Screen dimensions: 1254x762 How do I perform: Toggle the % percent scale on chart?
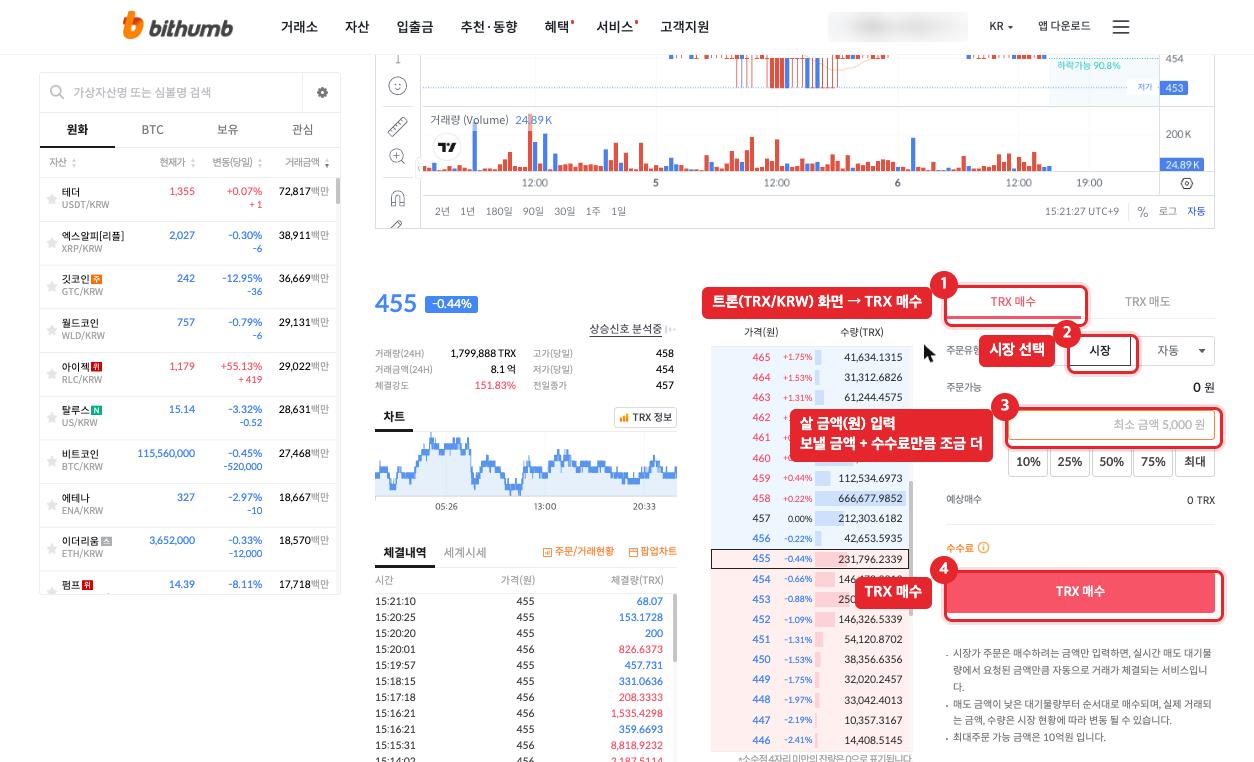[x=1143, y=212]
